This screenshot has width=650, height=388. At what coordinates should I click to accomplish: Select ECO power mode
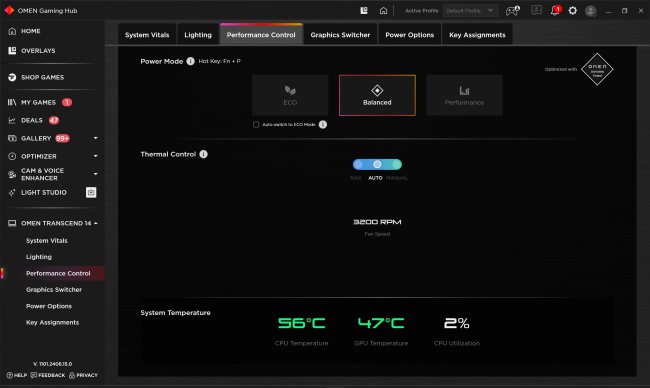[290, 95]
